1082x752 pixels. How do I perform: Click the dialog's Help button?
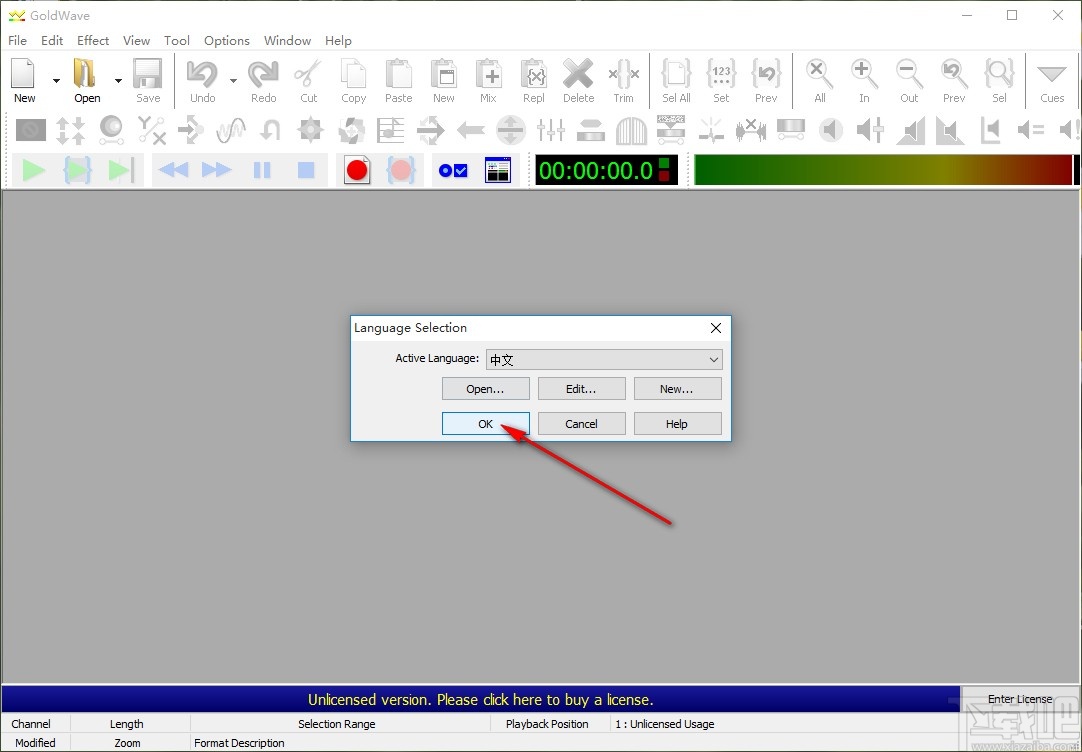pos(677,424)
